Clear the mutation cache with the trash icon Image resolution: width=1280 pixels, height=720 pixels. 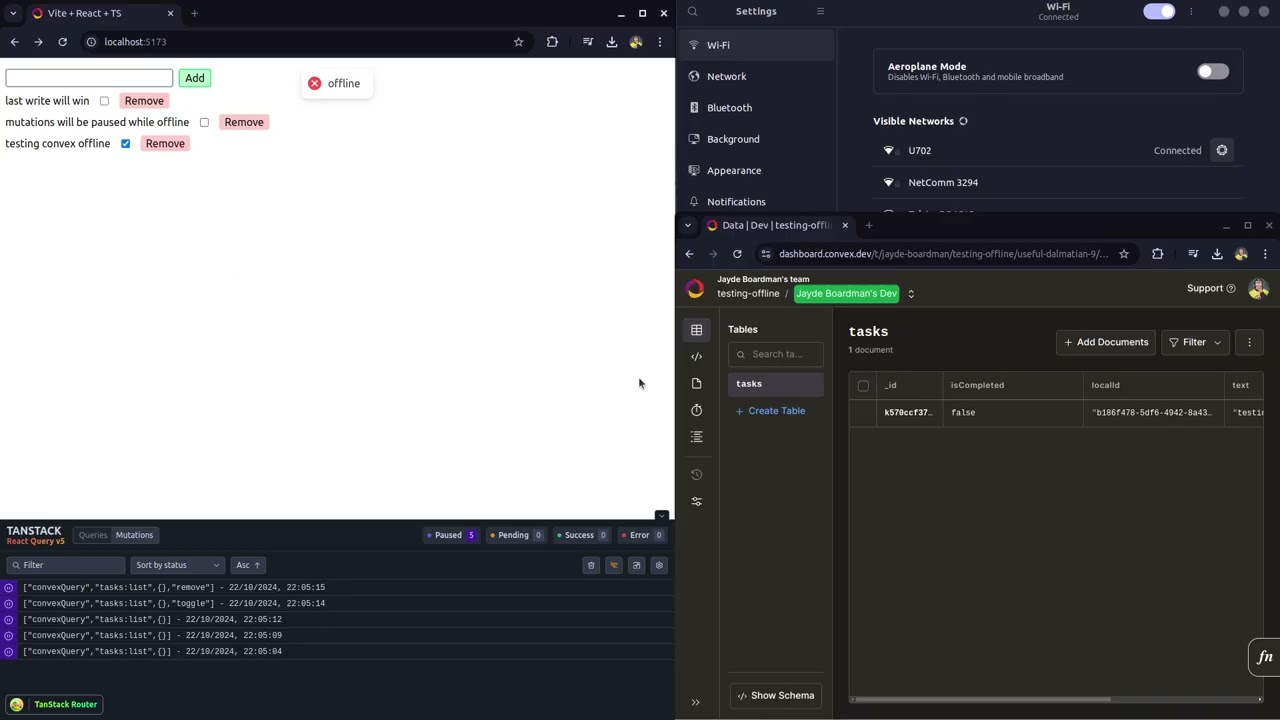[591, 565]
